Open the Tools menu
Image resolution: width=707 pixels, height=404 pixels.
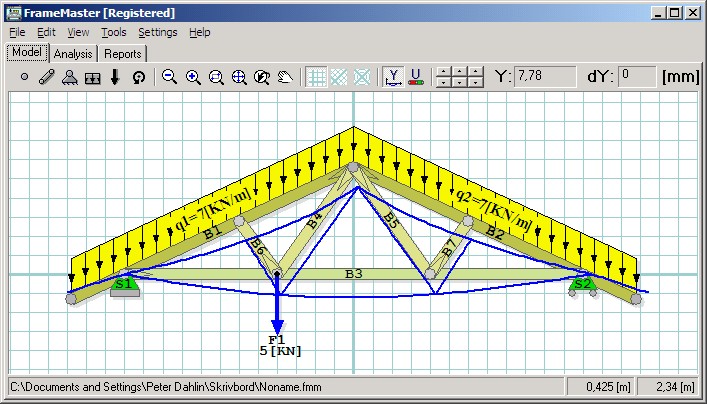point(113,32)
